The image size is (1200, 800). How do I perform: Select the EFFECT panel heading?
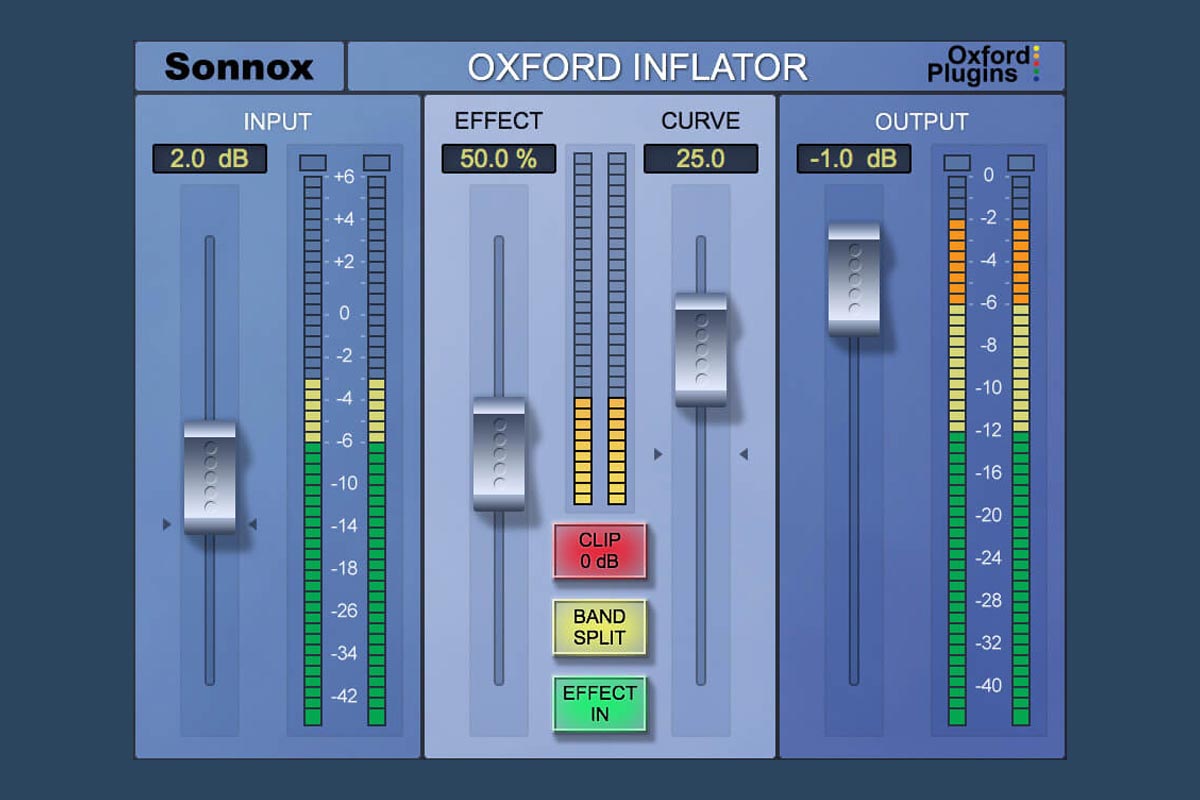click(498, 120)
